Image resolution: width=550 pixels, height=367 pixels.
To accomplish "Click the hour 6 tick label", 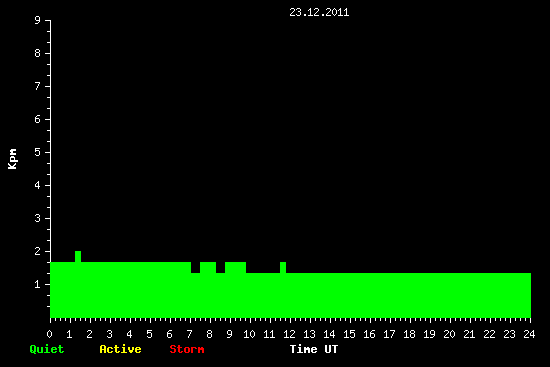I will [x=169, y=334].
